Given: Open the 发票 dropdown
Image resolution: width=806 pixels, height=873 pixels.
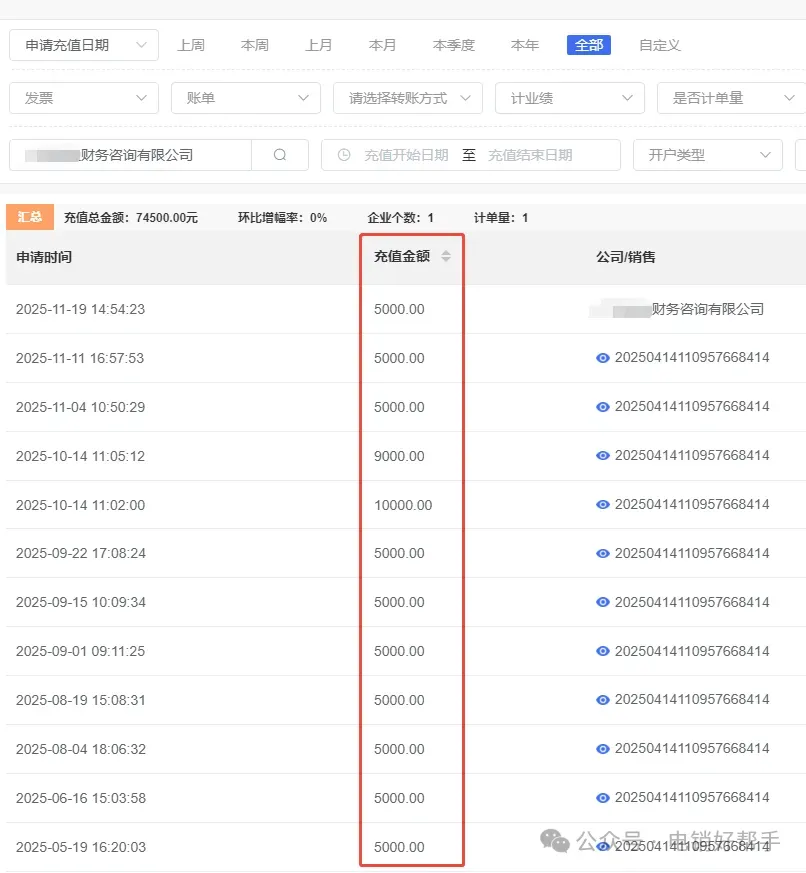Looking at the screenshot, I should [84, 98].
